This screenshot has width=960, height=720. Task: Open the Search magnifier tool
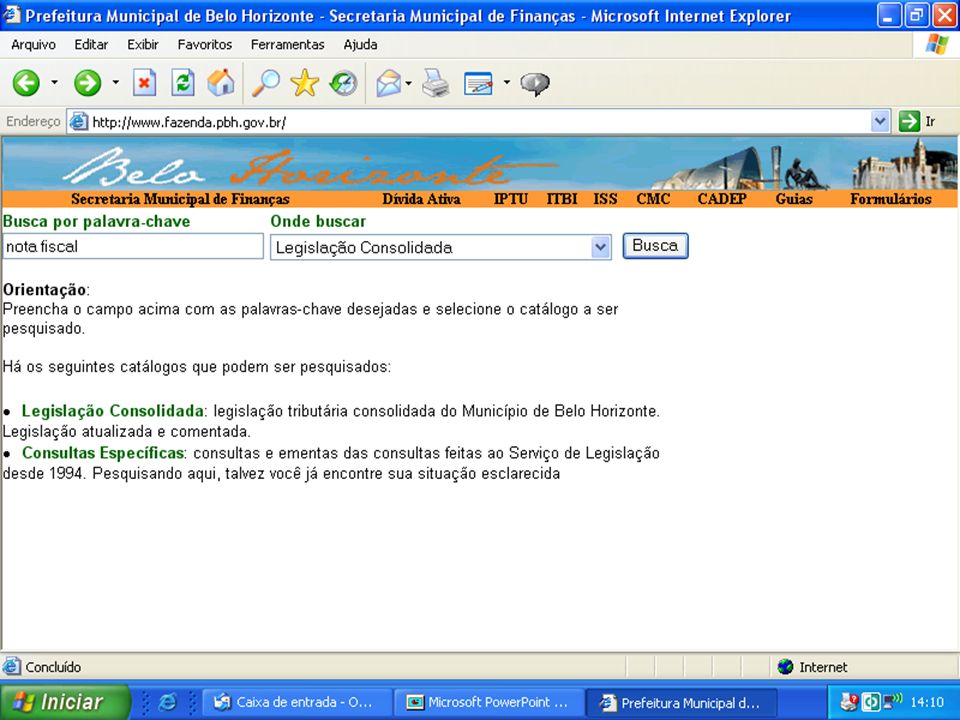pos(266,83)
